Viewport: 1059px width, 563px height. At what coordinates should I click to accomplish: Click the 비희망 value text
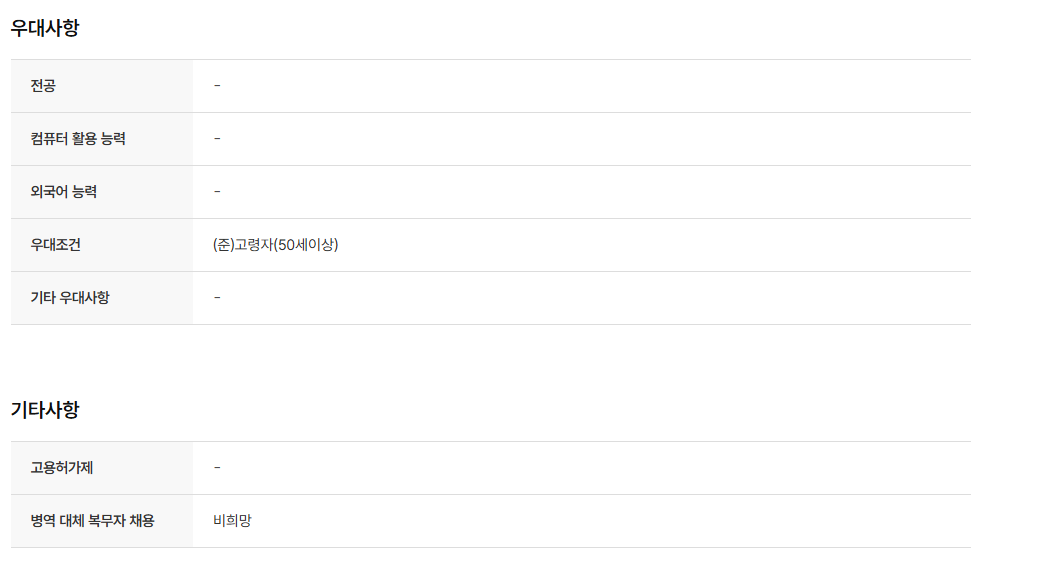[232, 521]
